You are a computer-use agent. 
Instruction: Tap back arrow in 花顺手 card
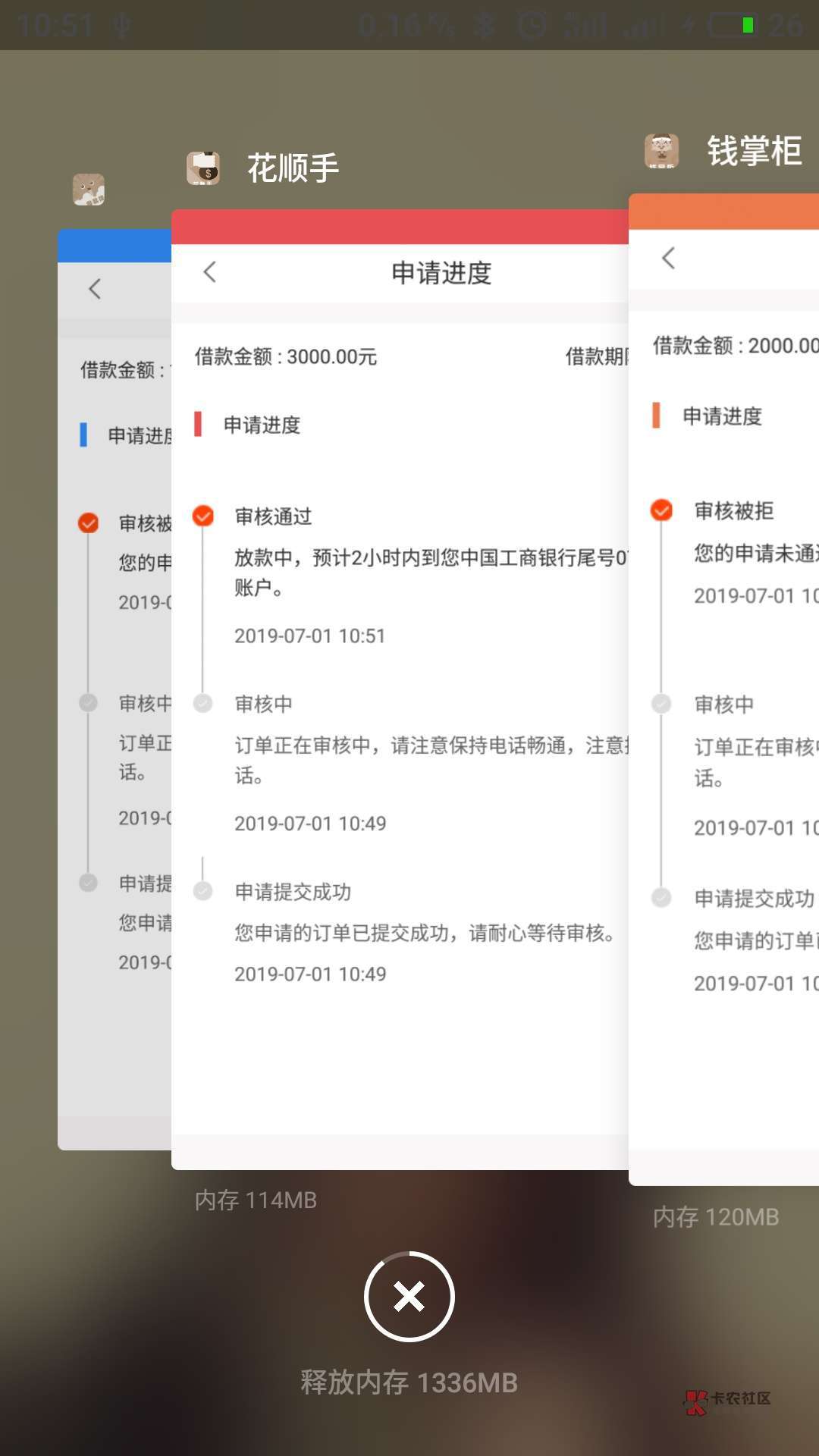[210, 272]
